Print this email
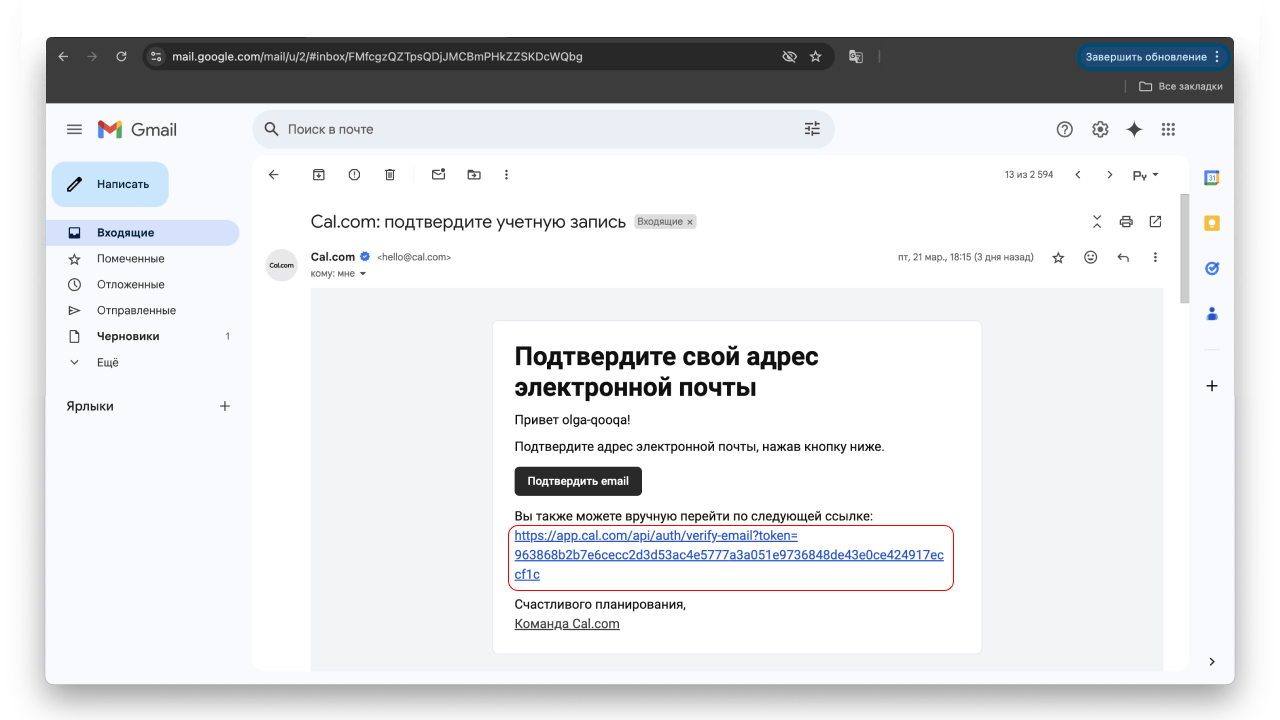This screenshot has width=1280, height=720. pyautogui.click(x=1126, y=221)
